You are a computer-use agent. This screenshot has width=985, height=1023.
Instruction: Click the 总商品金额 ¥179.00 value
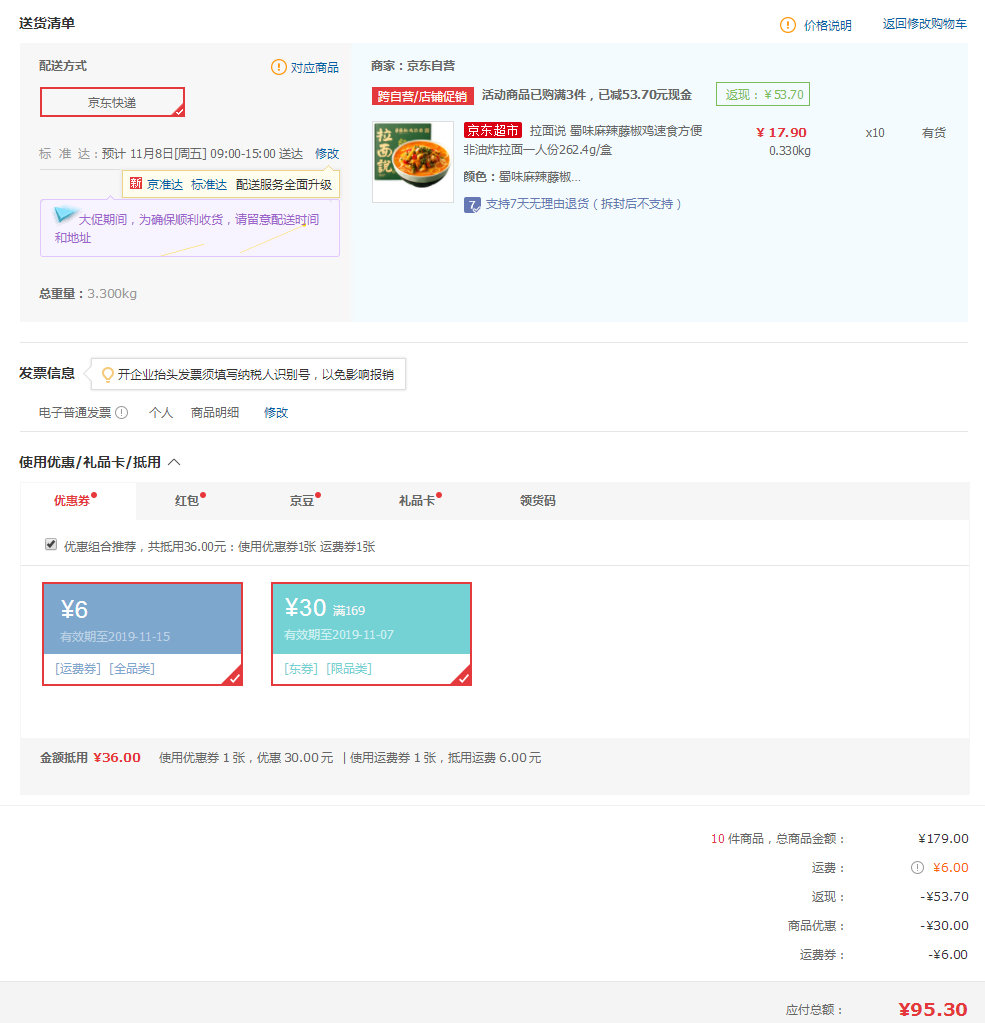click(x=943, y=838)
